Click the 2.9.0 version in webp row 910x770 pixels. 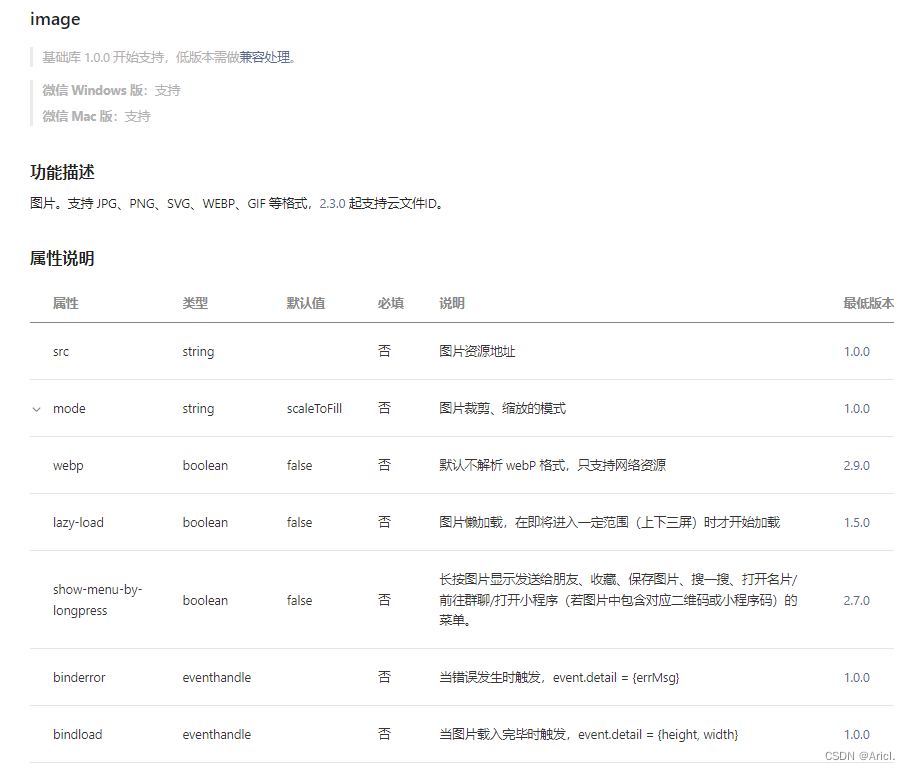click(x=857, y=465)
